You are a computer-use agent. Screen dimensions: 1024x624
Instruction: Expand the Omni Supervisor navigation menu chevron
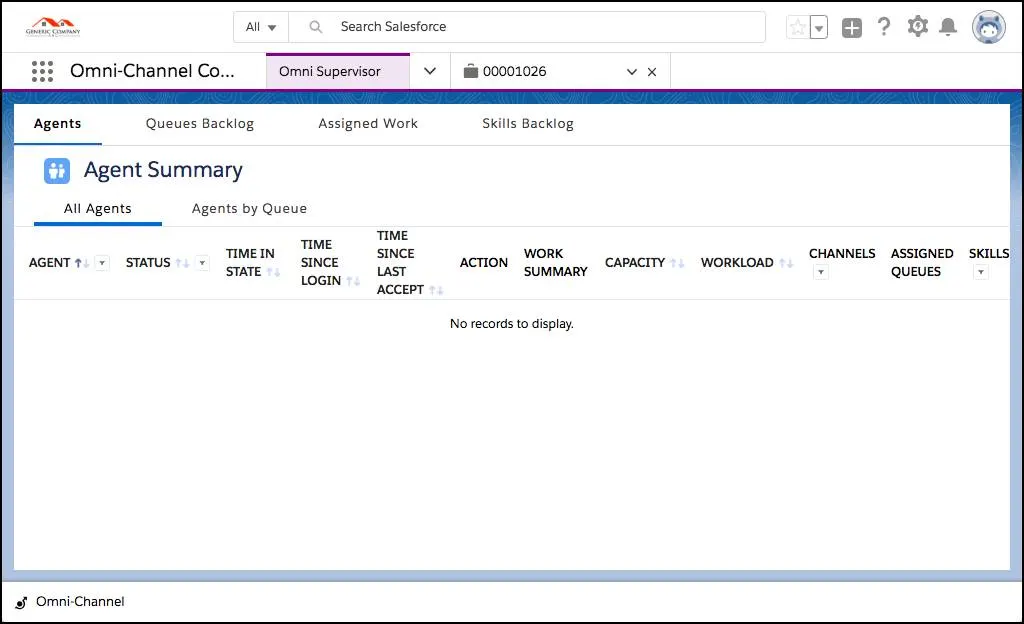[430, 71]
